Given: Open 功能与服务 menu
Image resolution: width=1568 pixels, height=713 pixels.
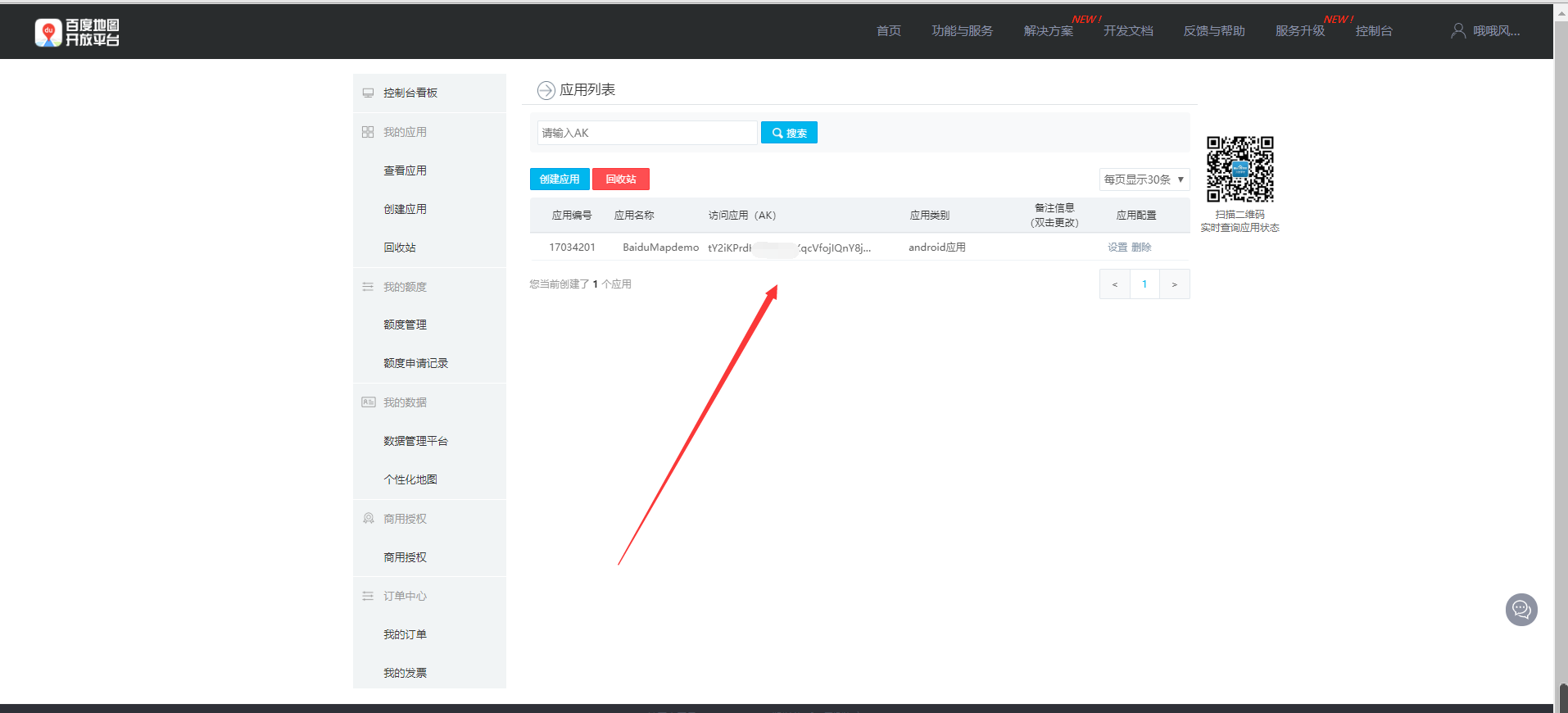Looking at the screenshot, I should click(963, 31).
